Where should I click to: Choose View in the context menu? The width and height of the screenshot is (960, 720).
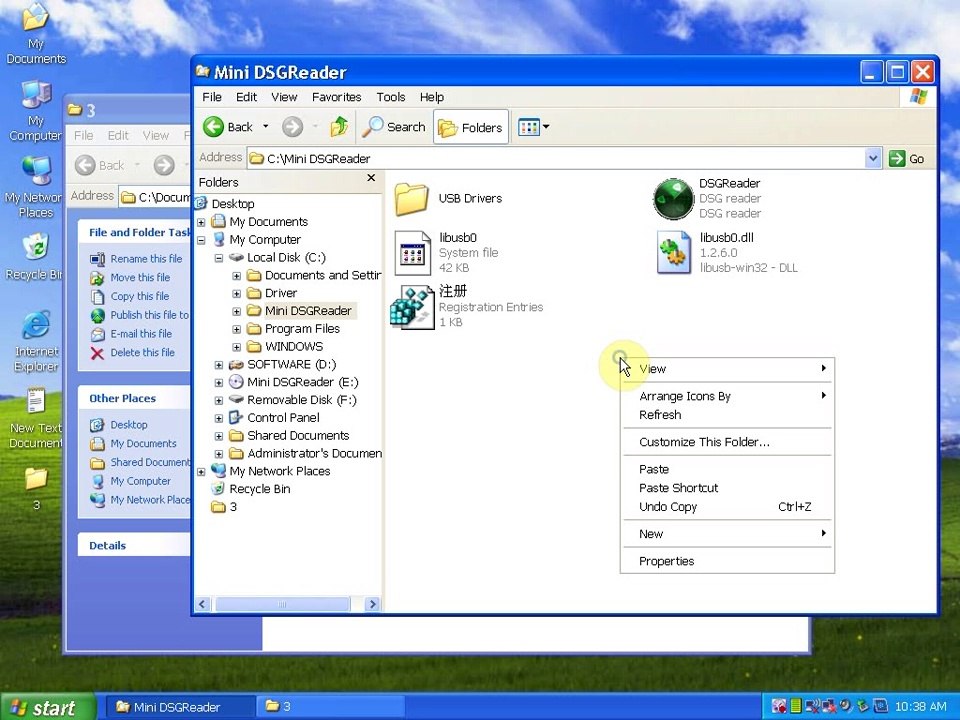point(727,369)
